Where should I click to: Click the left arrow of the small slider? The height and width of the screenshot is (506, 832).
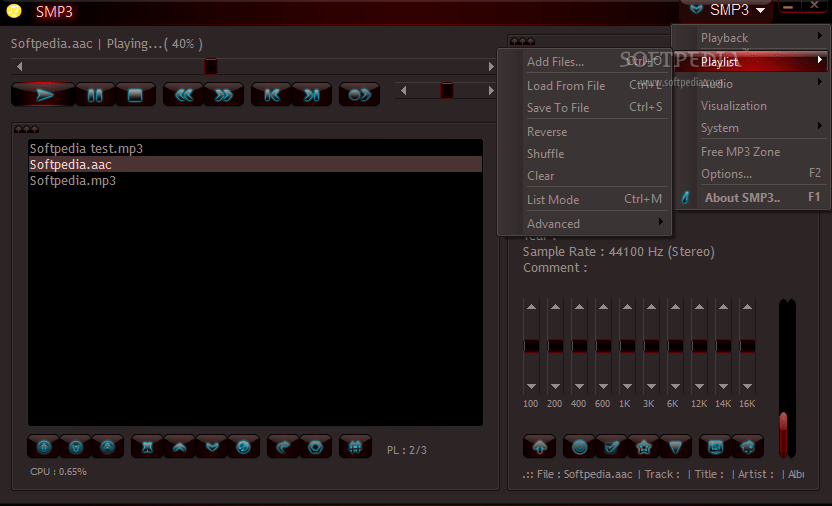tap(404, 91)
